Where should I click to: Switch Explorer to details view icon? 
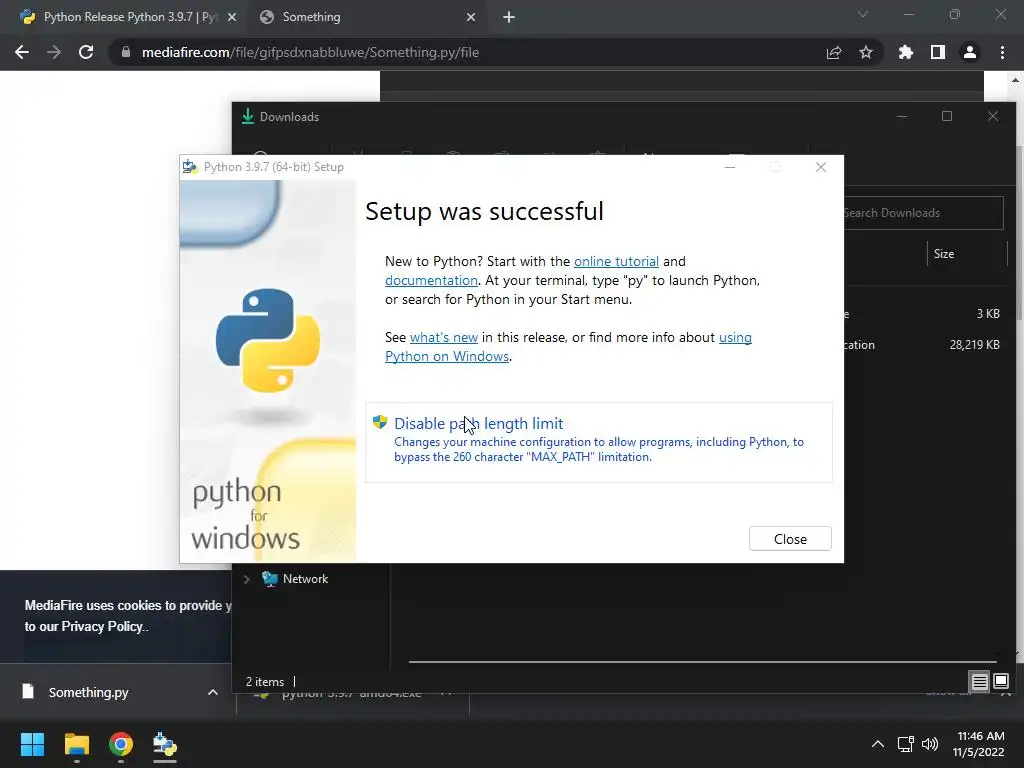click(x=980, y=682)
